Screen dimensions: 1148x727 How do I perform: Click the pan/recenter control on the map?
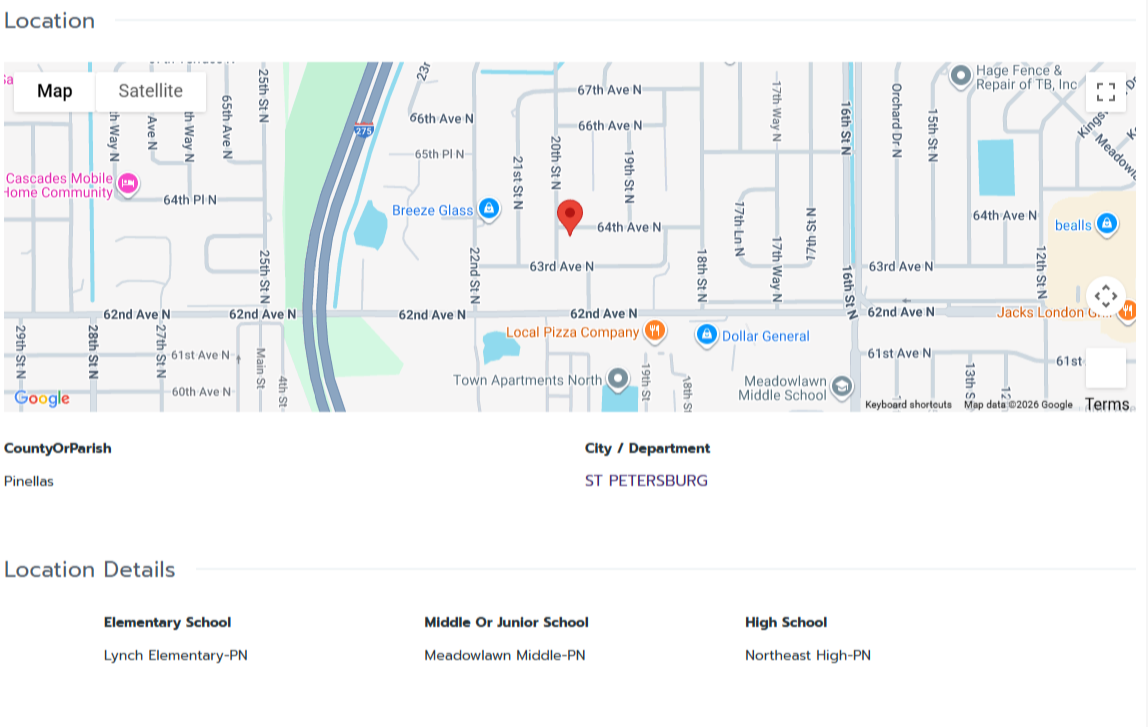[x=1104, y=296]
